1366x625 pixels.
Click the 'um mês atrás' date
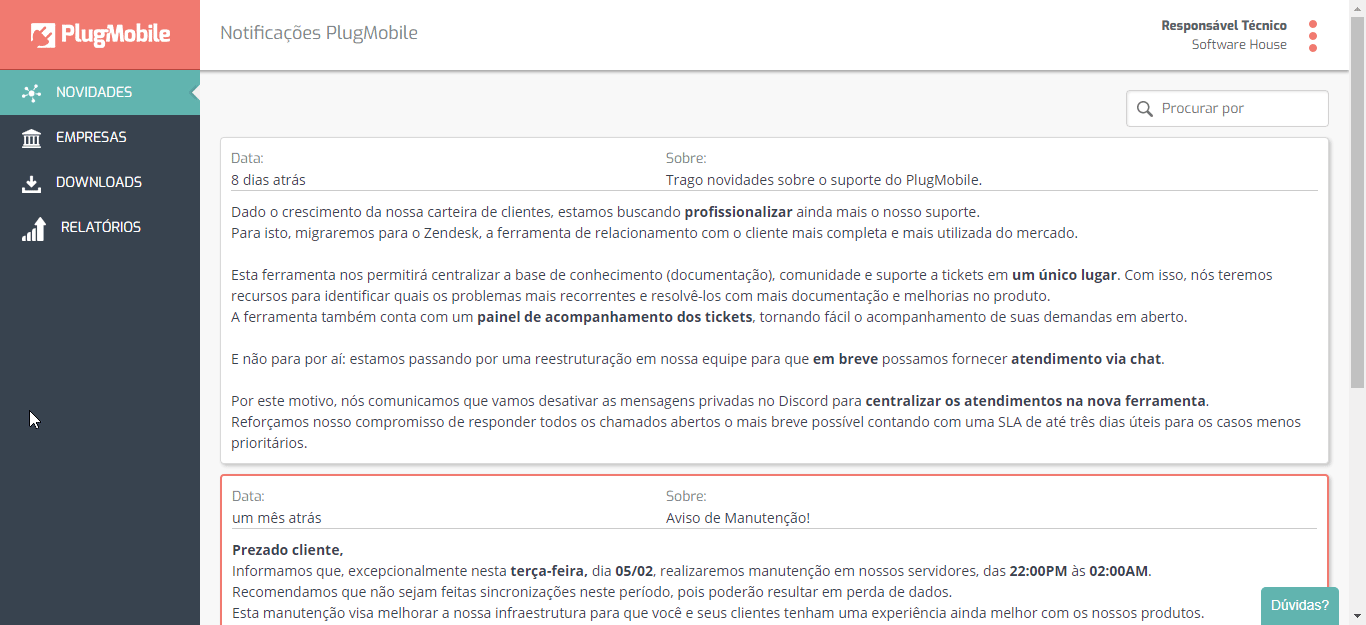coord(277,518)
